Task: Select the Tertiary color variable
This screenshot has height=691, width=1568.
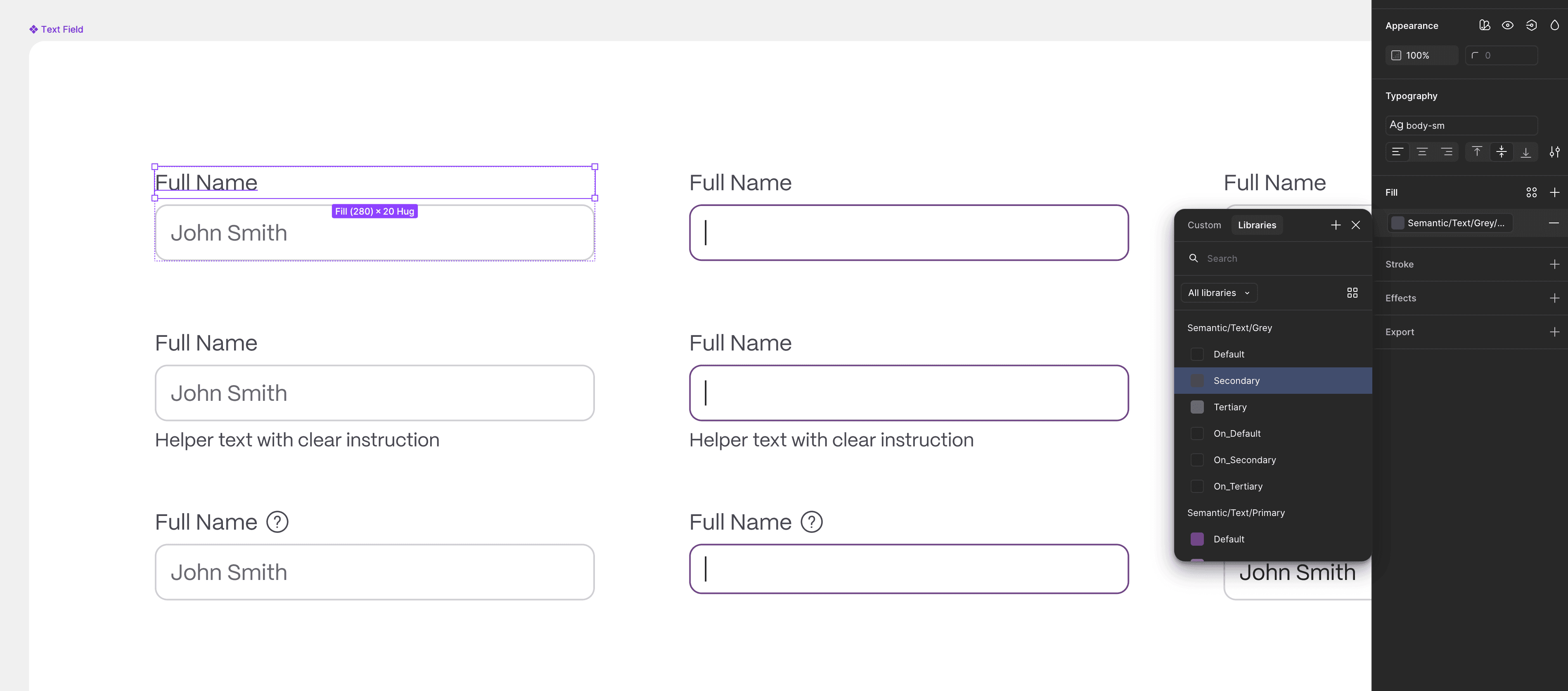Action: (1273, 407)
